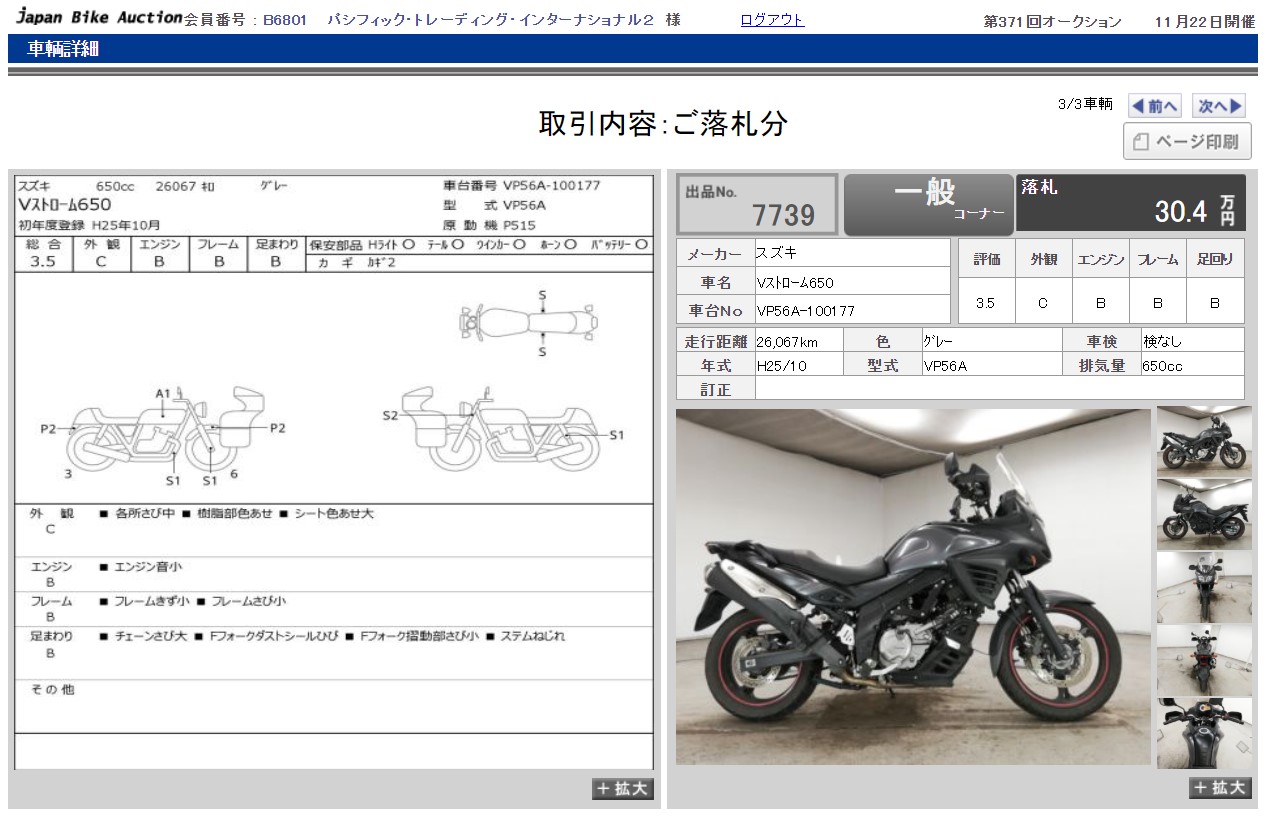Screen dimensions: 1268x825
Task: Click the inspection sheet damage diagram
Action: (x=334, y=388)
